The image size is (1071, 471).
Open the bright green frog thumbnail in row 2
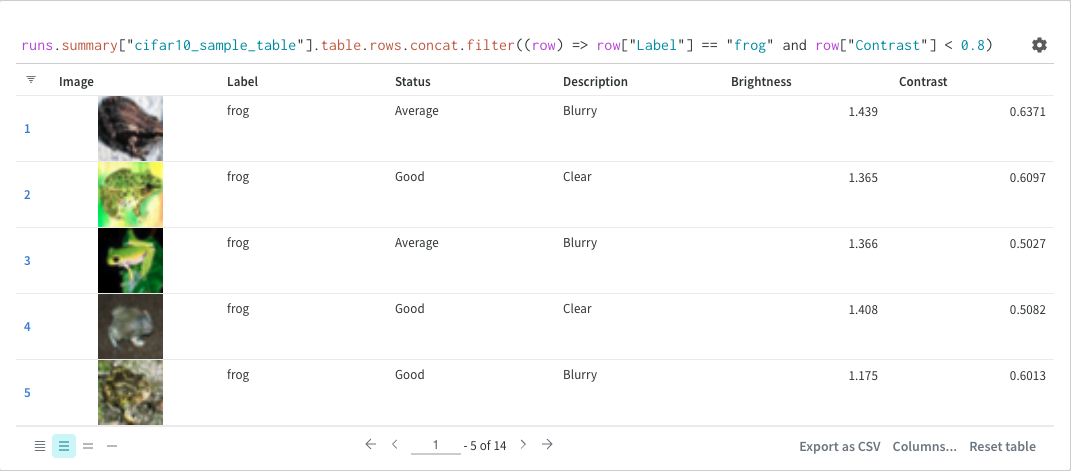point(130,194)
